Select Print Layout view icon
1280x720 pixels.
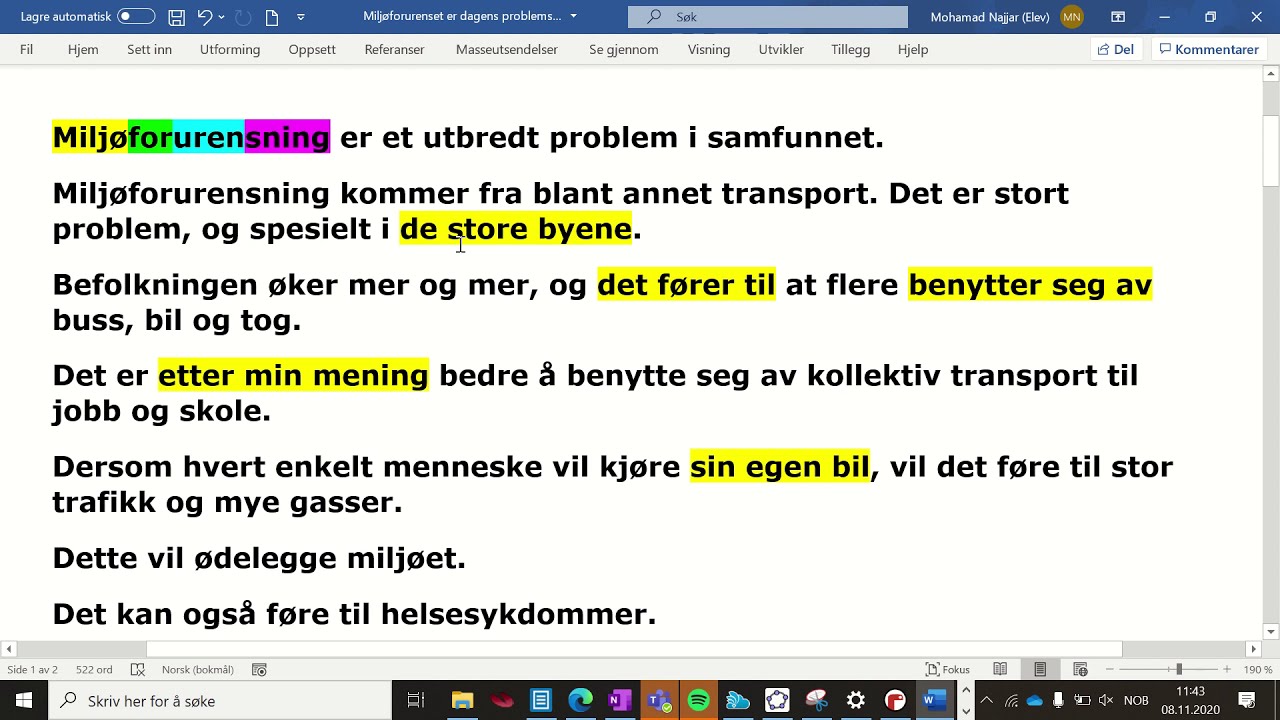pyautogui.click(x=1040, y=670)
